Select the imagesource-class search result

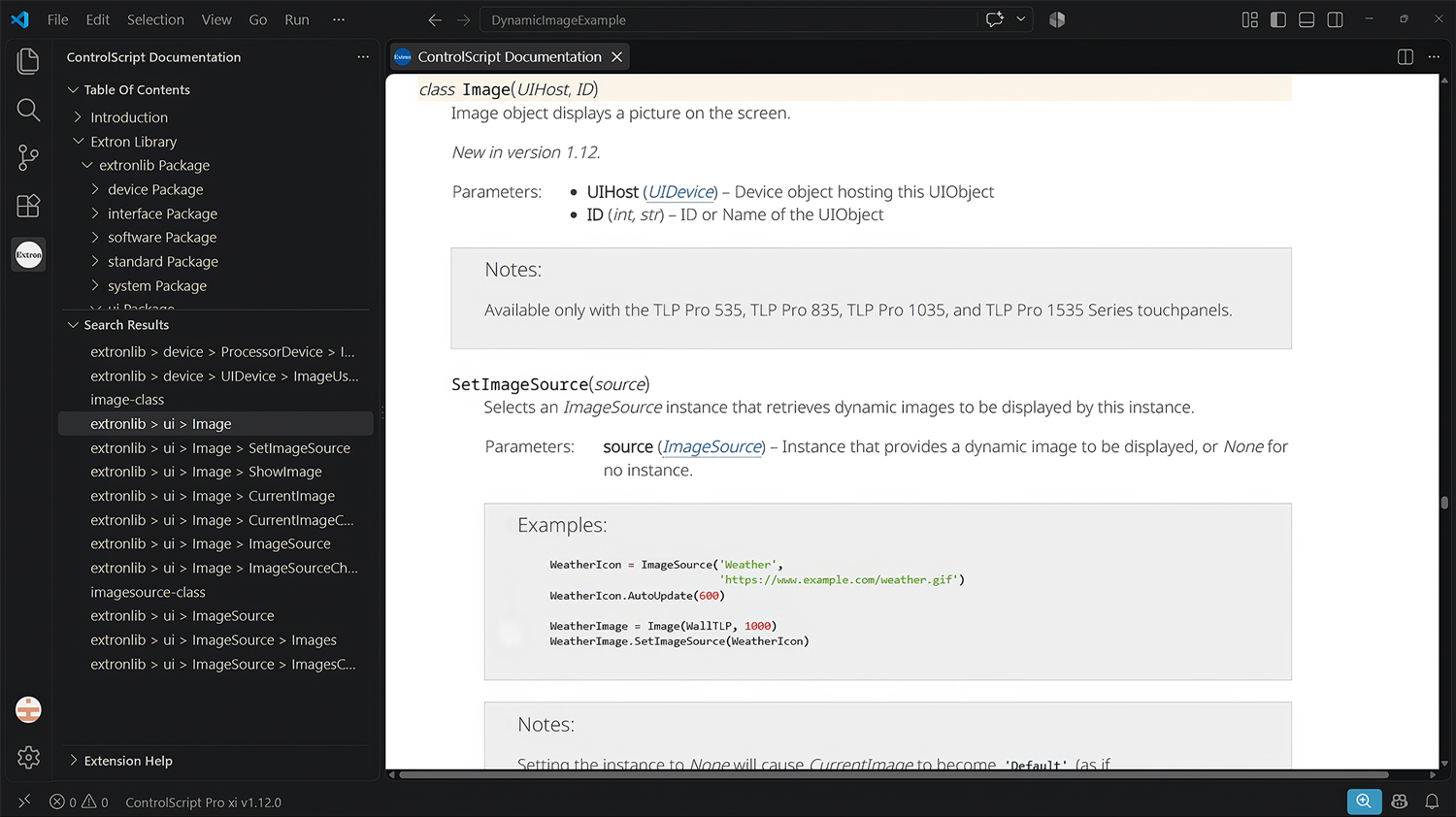click(216, 592)
